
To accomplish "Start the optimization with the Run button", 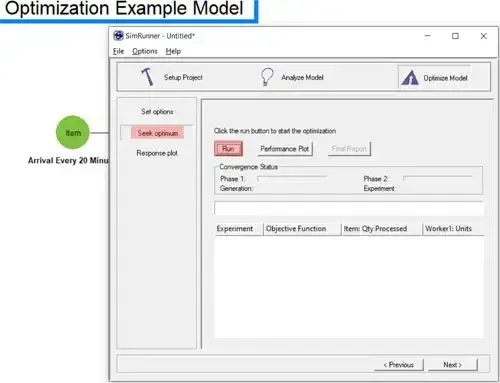I will coord(228,149).
